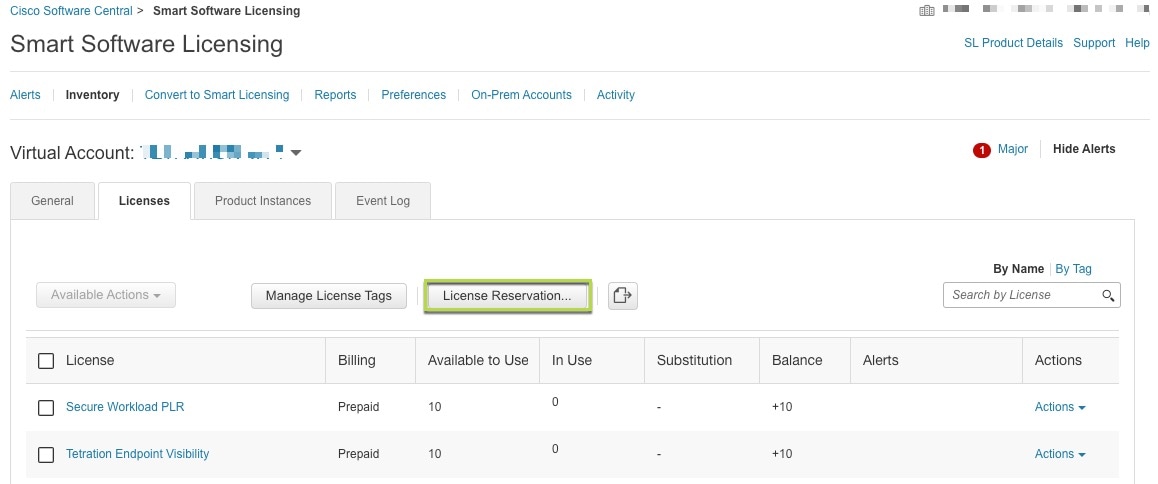
Task: Click the search magnifier icon
Action: pyautogui.click(x=1108, y=296)
